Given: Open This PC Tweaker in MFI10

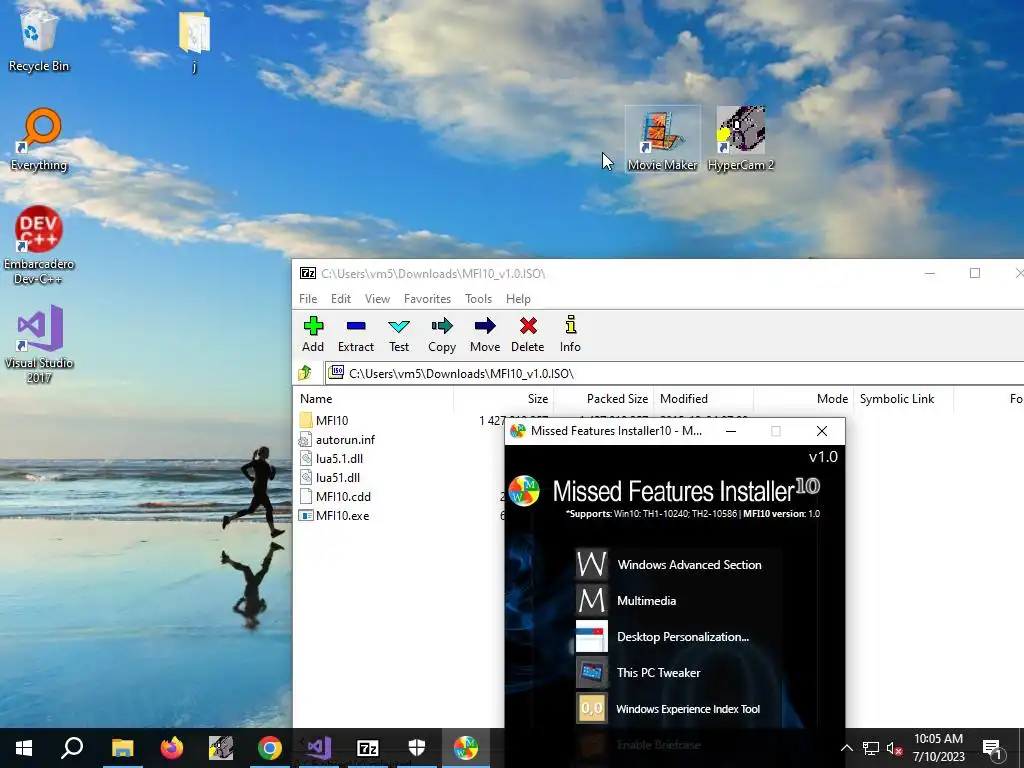Looking at the screenshot, I should tap(658, 673).
